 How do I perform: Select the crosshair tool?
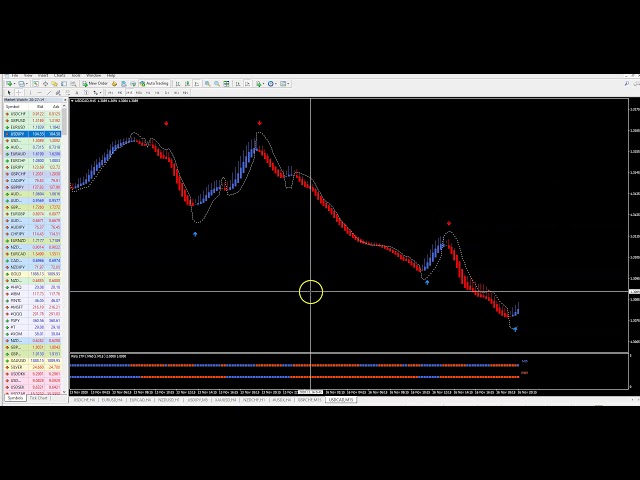16,92
